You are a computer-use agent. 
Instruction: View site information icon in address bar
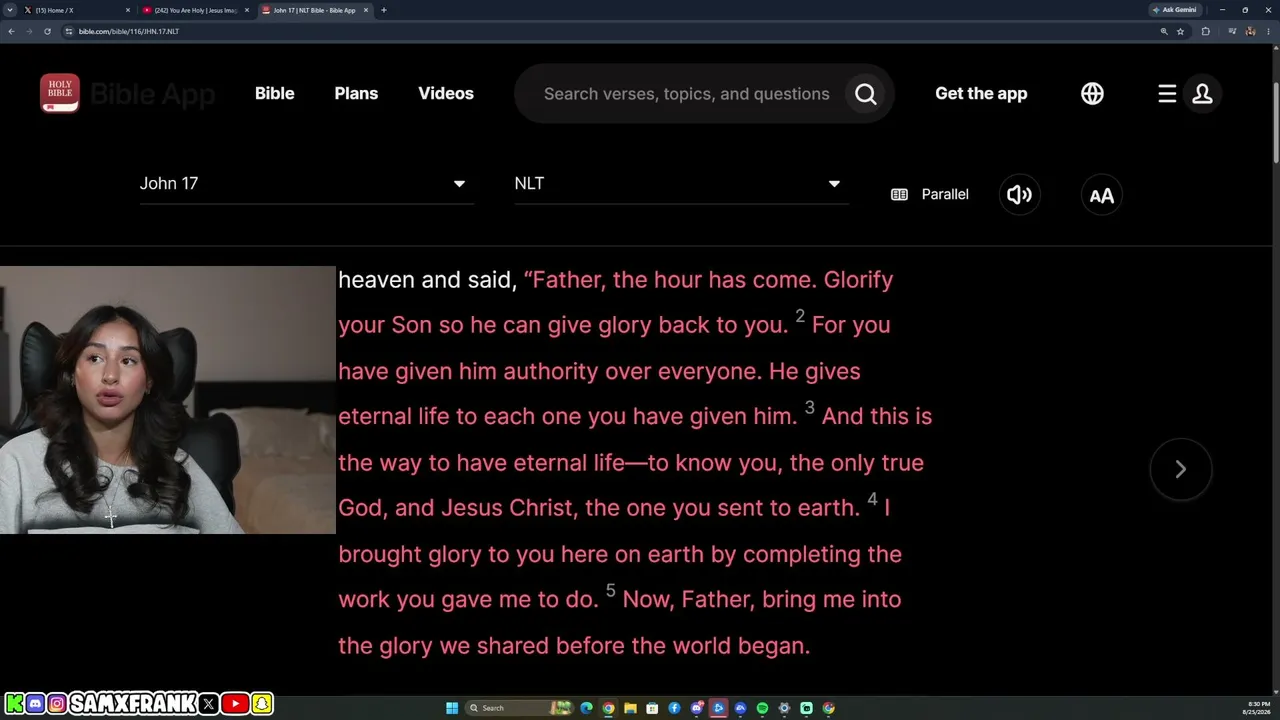click(x=69, y=31)
